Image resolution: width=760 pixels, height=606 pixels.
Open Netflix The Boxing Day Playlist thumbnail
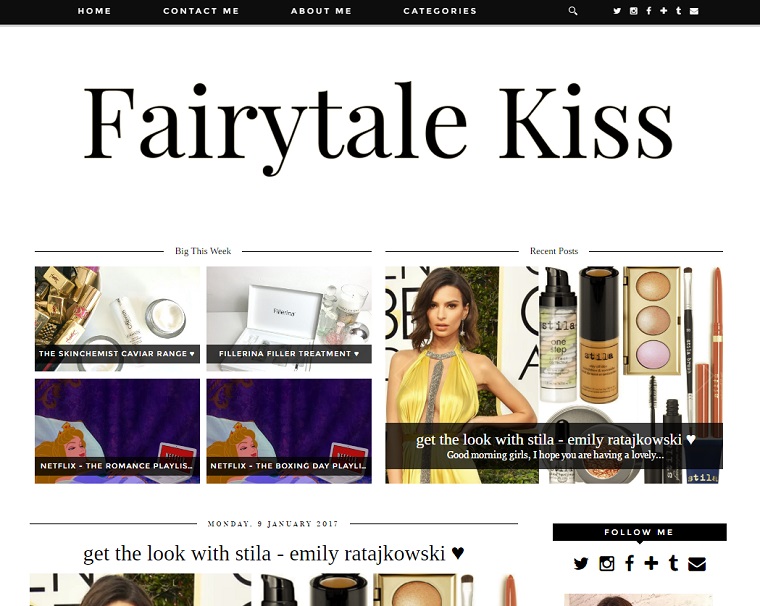click(x=289, y=431)
